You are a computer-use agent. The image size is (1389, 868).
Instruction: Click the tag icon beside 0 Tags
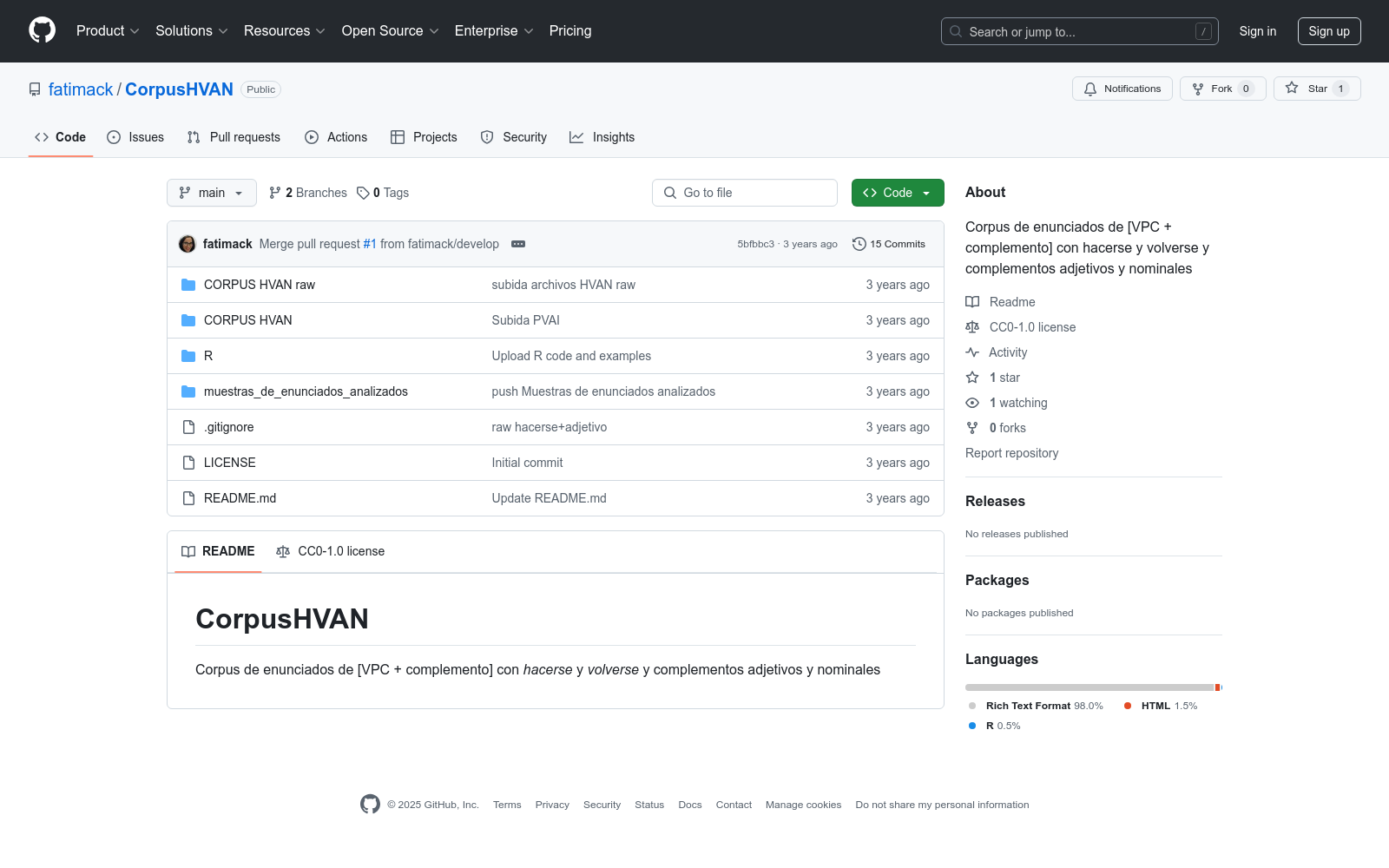363,193
